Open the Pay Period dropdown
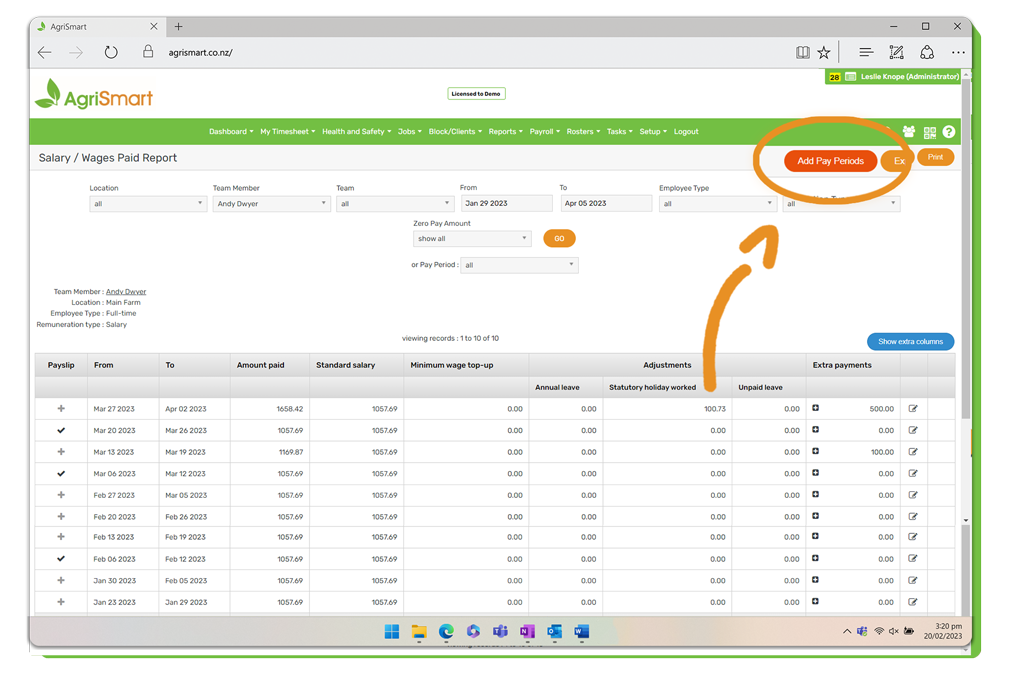 point(519,265)
